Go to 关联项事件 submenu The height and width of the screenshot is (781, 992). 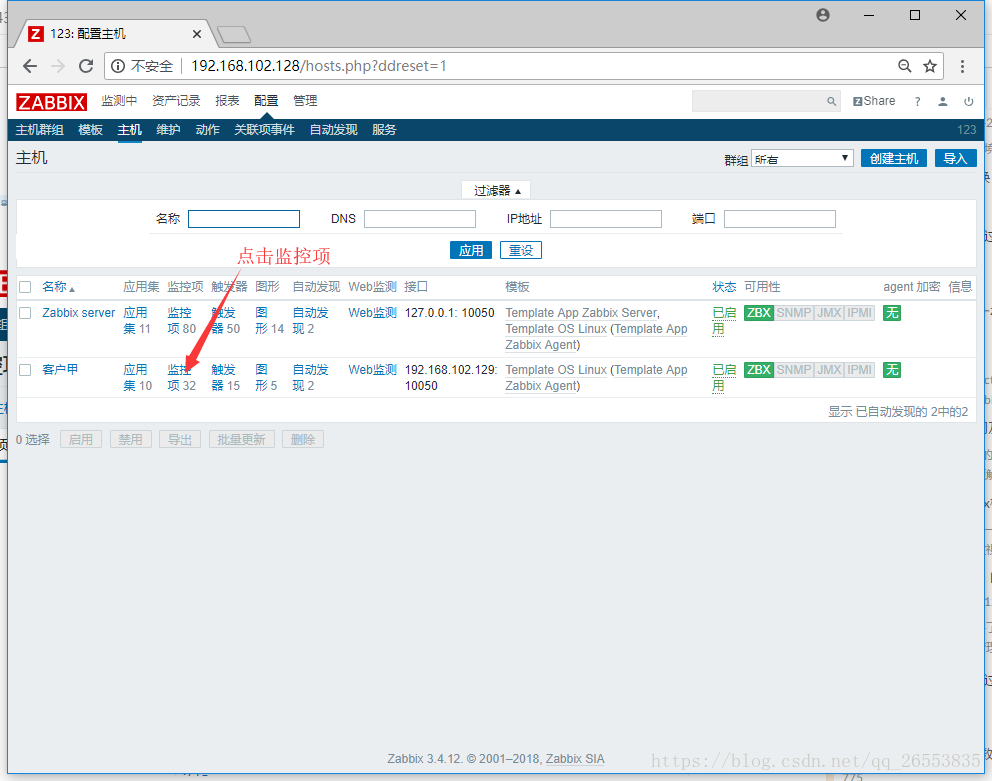click(264, 130)
